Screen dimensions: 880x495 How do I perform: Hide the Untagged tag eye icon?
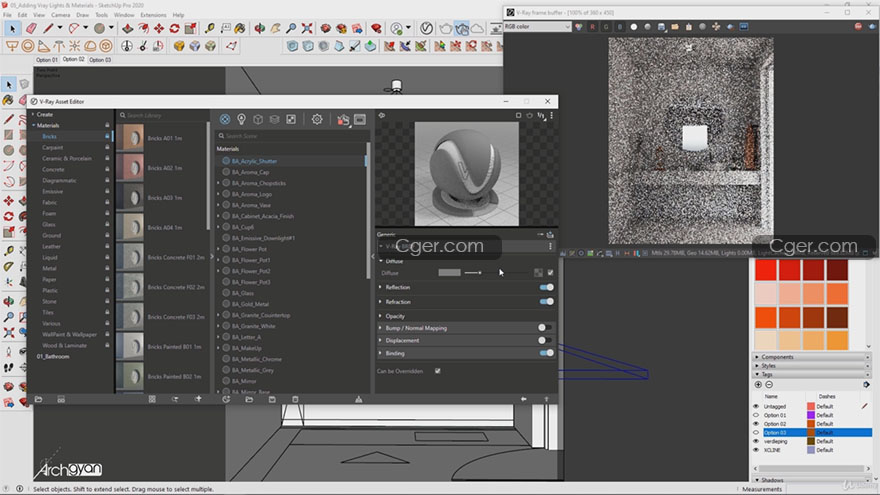click(756, 406)
